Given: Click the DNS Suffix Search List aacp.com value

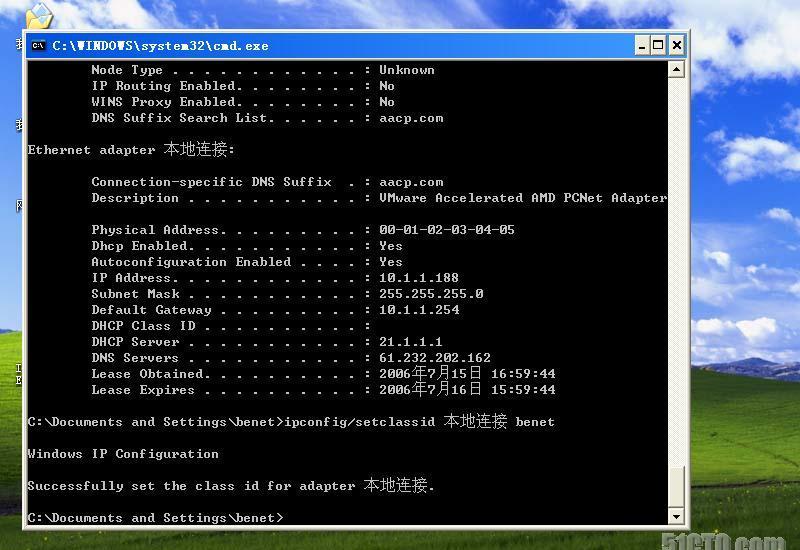Looking at the screenshot, I should (x=411, y=118).
